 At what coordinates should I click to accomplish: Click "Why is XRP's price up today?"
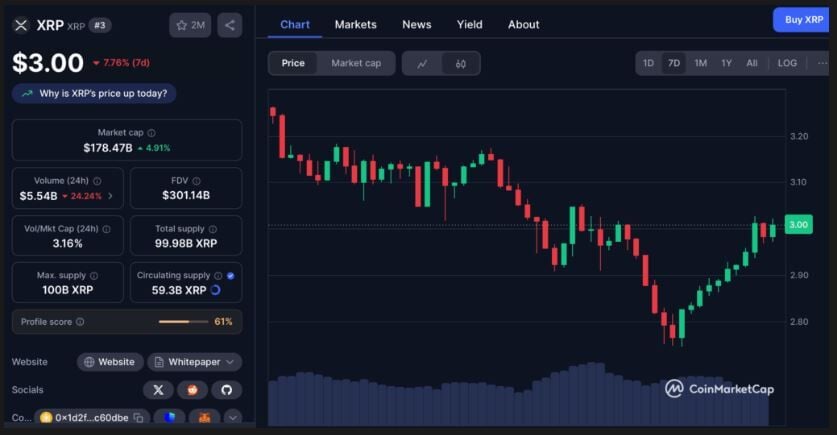(x=95, y=93)
